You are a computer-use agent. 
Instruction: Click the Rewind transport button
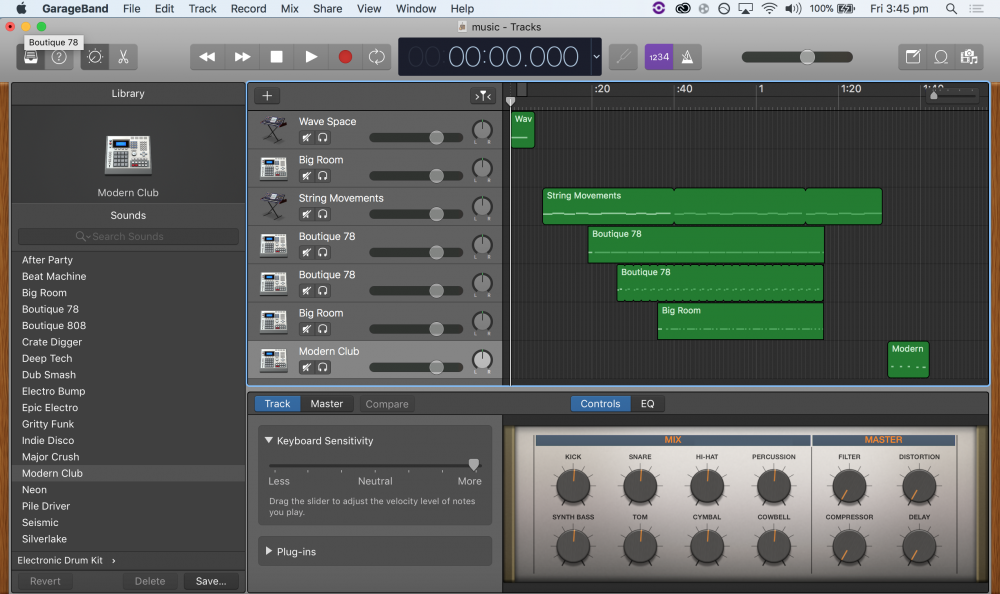pos(207,57)
